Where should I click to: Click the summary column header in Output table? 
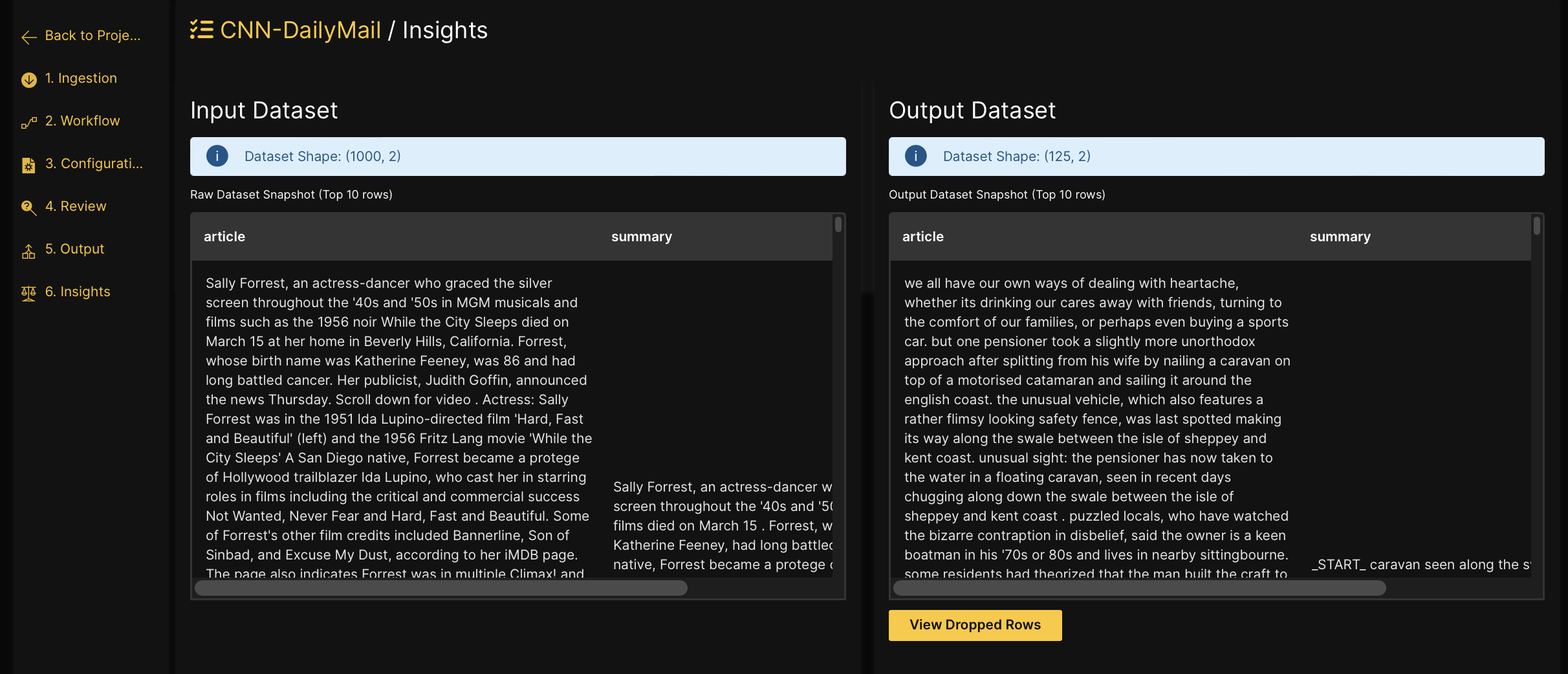click(1340, 236)
